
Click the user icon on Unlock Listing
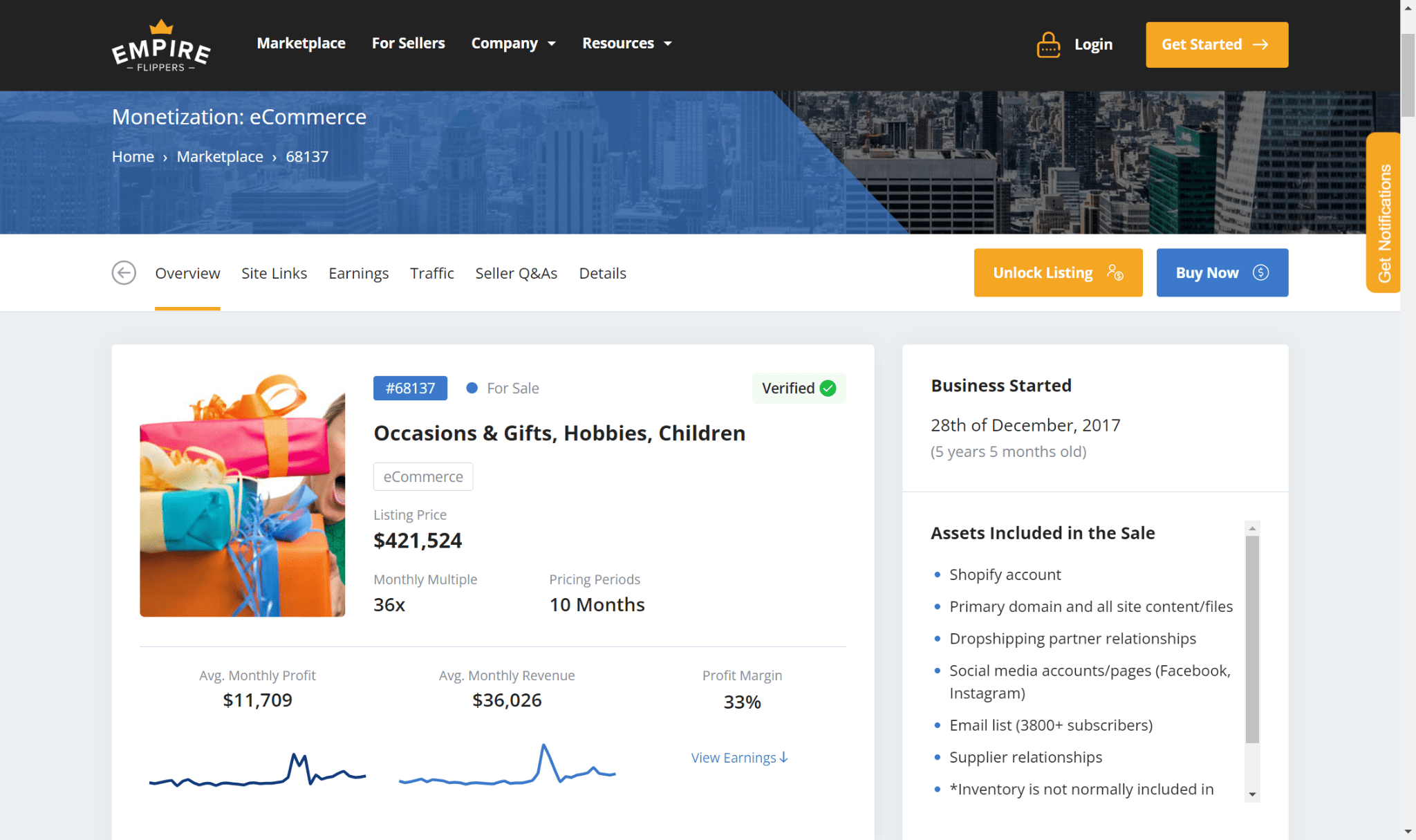[1115, 273]
